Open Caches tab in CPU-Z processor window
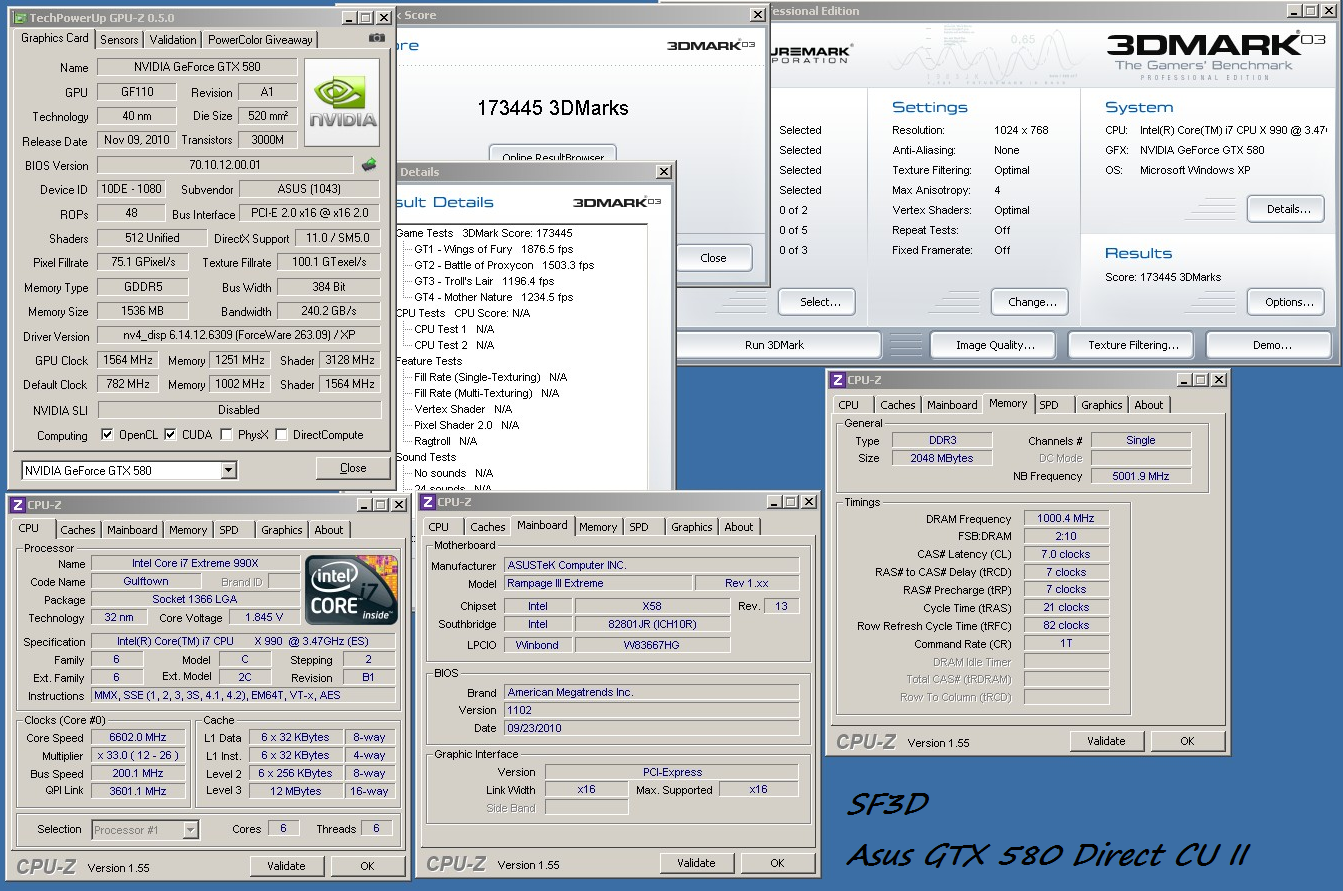 click(x=78, y=530)
